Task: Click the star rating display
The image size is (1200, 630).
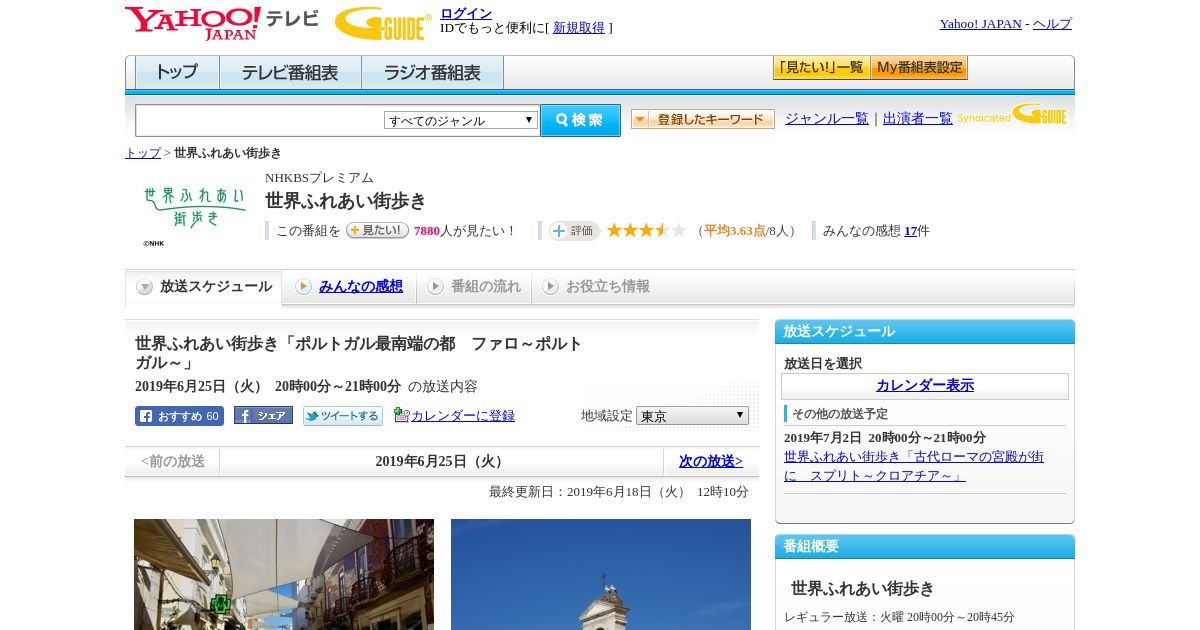Action: click(646, 231)
